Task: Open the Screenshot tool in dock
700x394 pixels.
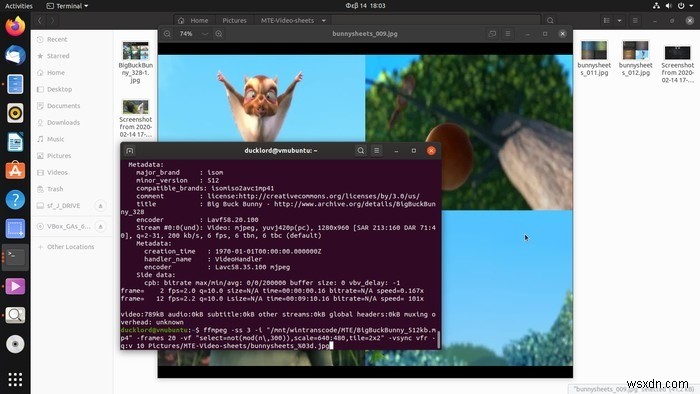Action: pyautogui.click(x=15, y=228)
